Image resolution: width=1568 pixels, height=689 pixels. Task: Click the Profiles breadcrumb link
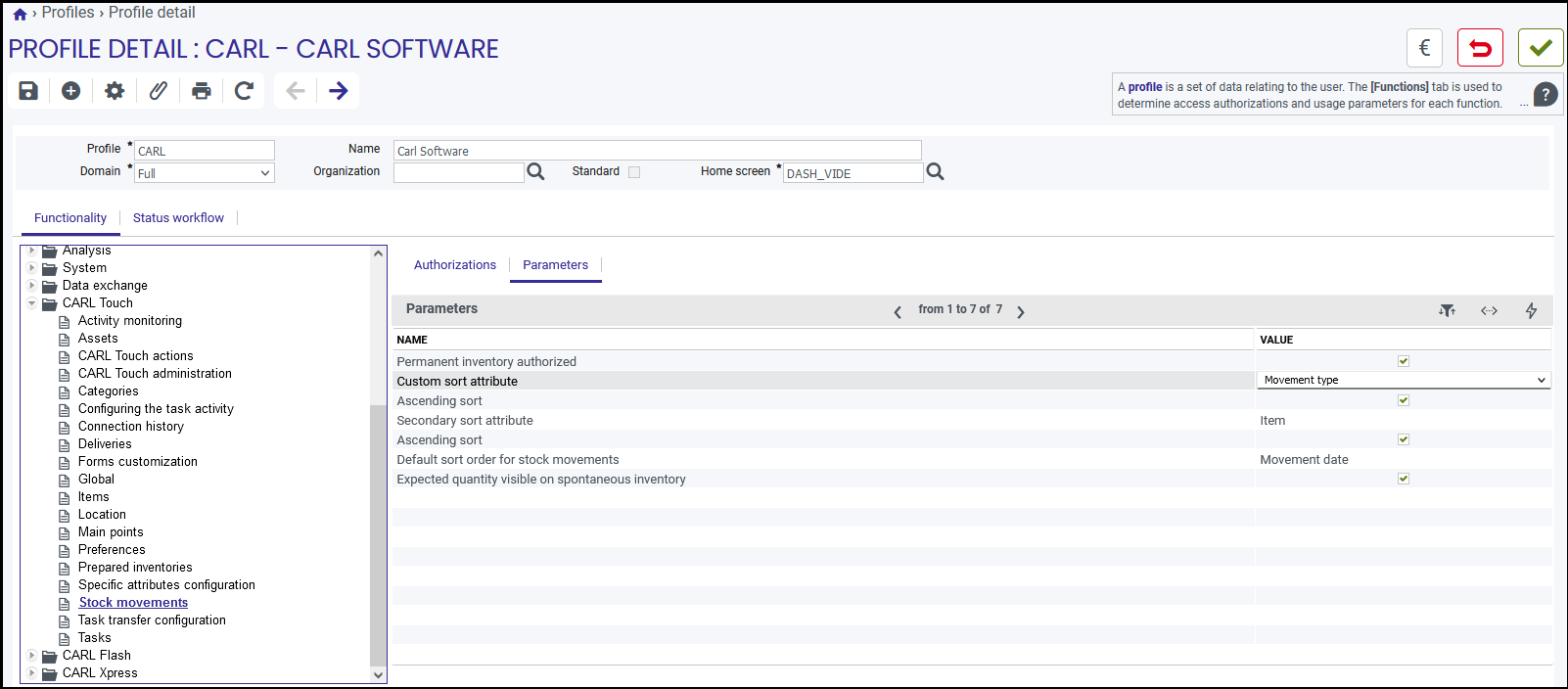69,13
